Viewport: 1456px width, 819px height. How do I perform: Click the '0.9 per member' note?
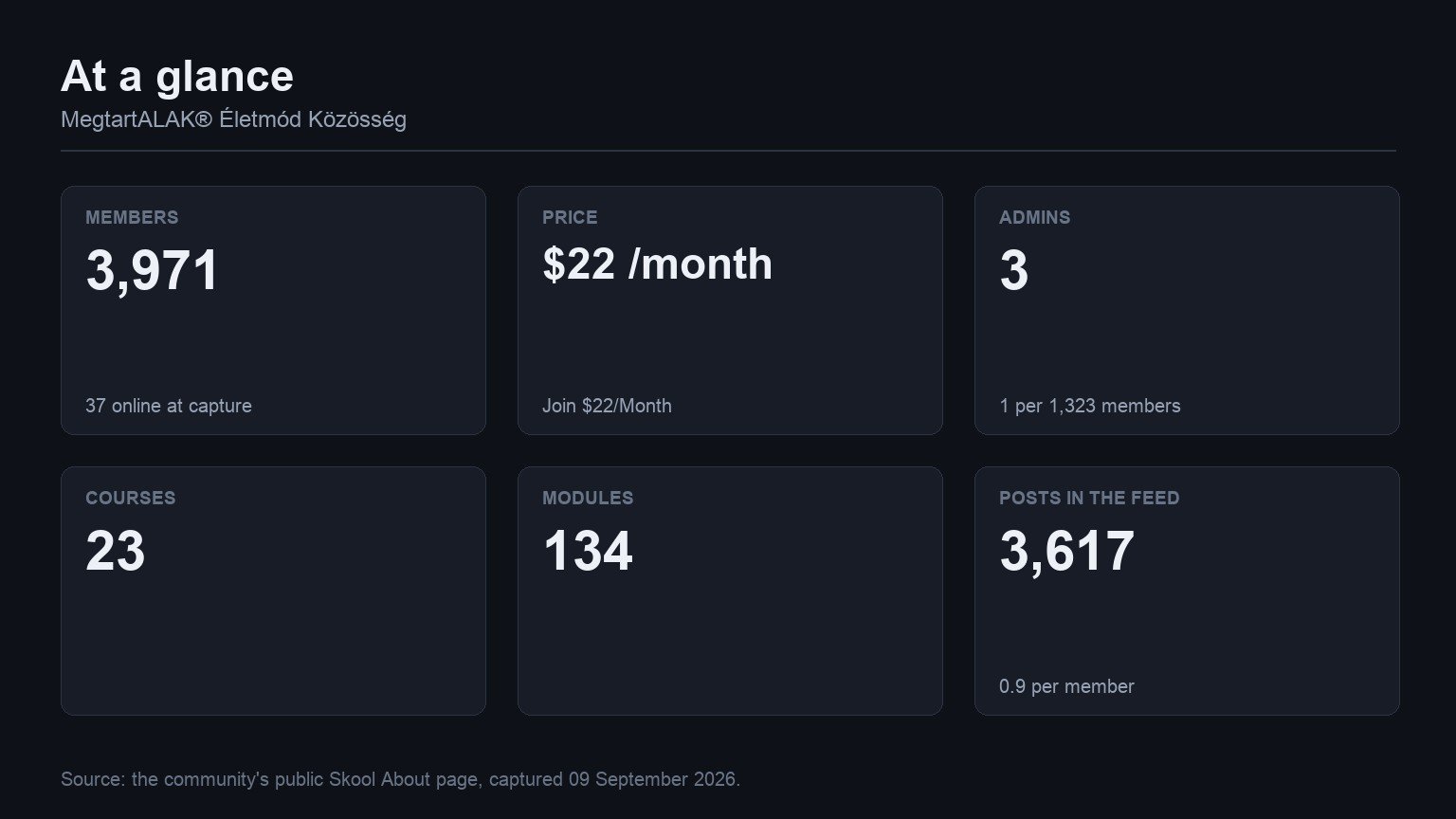(1066, 686)
